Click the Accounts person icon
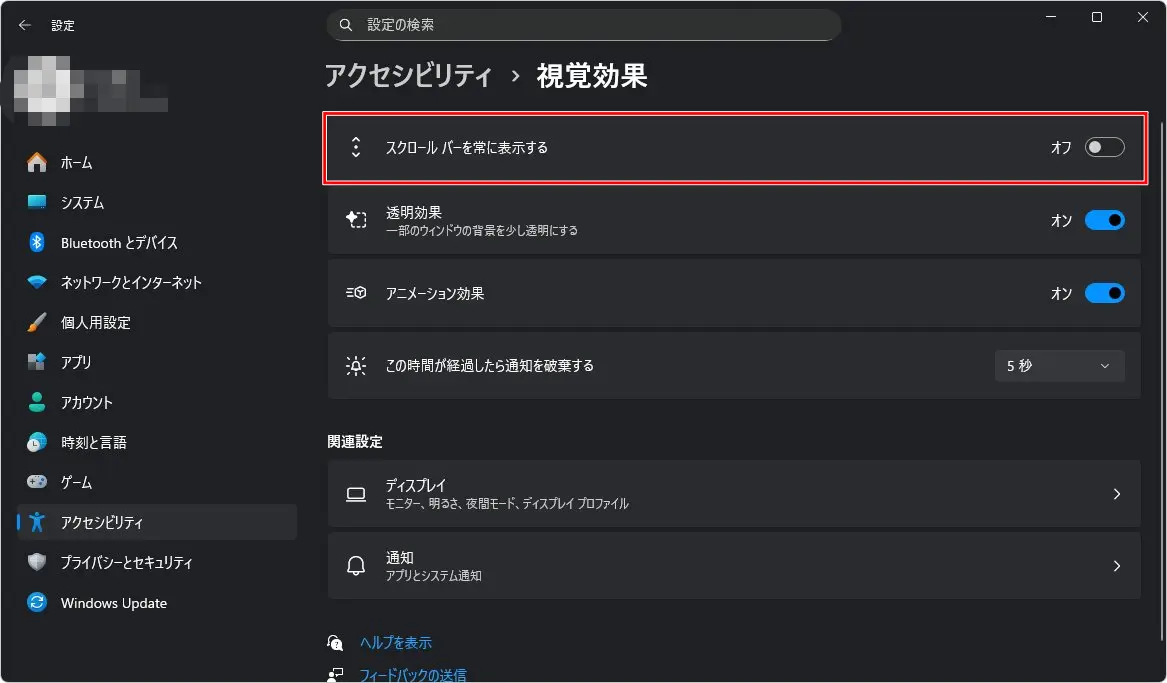This screenshot has height=683, width=1167. point(37,402)
